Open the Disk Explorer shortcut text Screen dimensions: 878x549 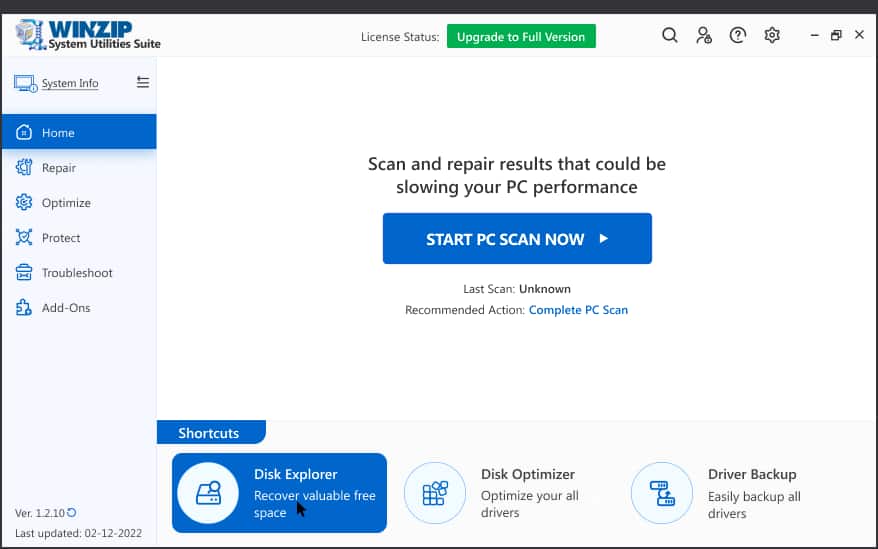tap(314, 493)
